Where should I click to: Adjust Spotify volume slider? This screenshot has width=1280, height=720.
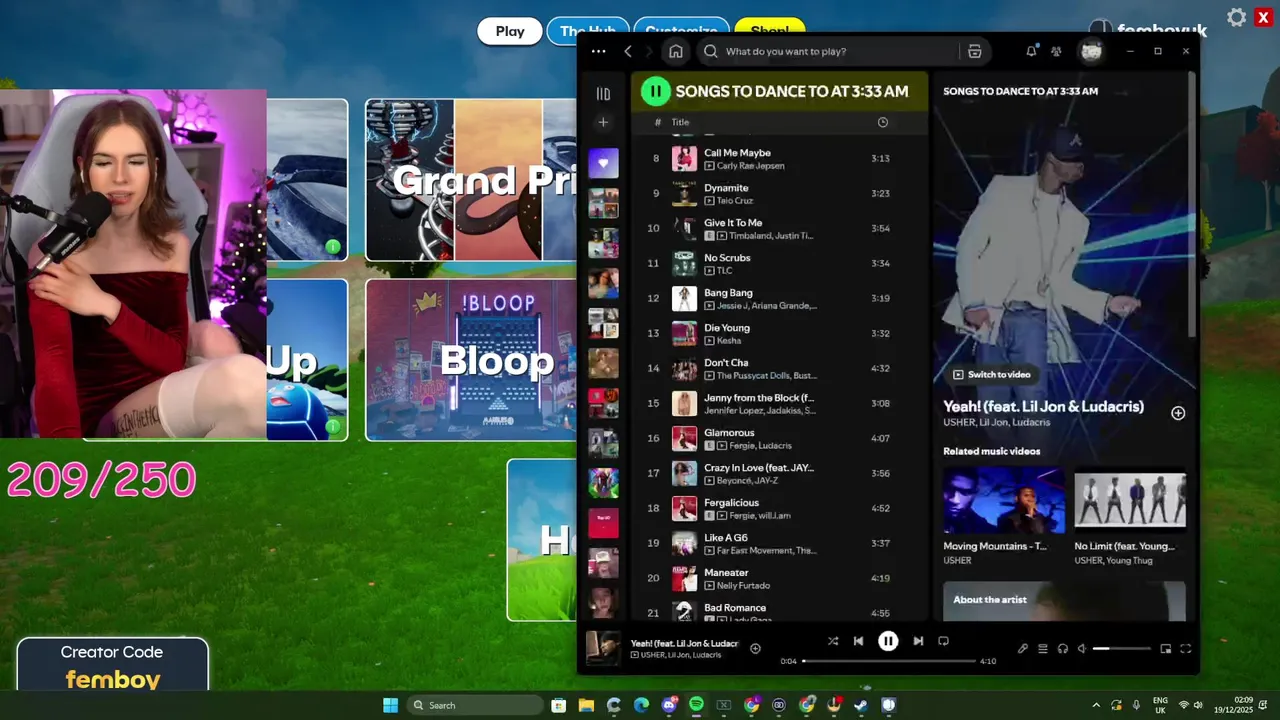tap(1121, 649)
